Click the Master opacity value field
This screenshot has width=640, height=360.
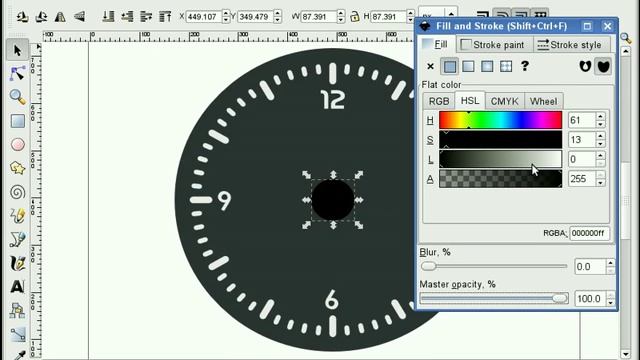[x=590, y=299]
